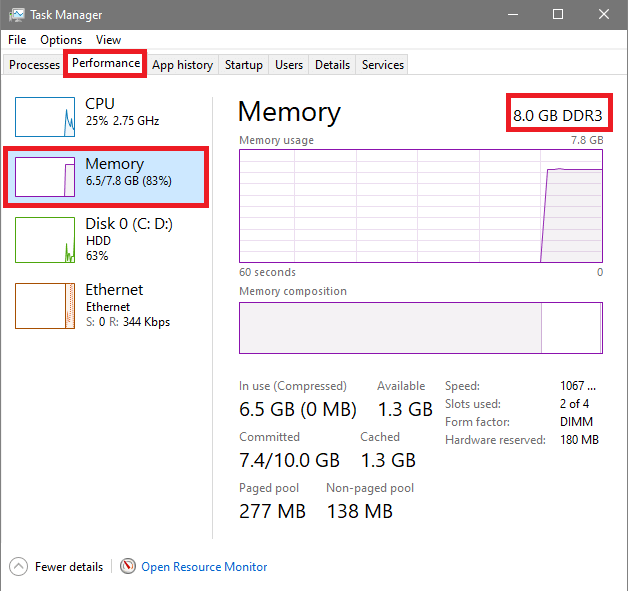Switch to the Details tab
This screenshot has width=628, height=591.
(x=332, y=65)
